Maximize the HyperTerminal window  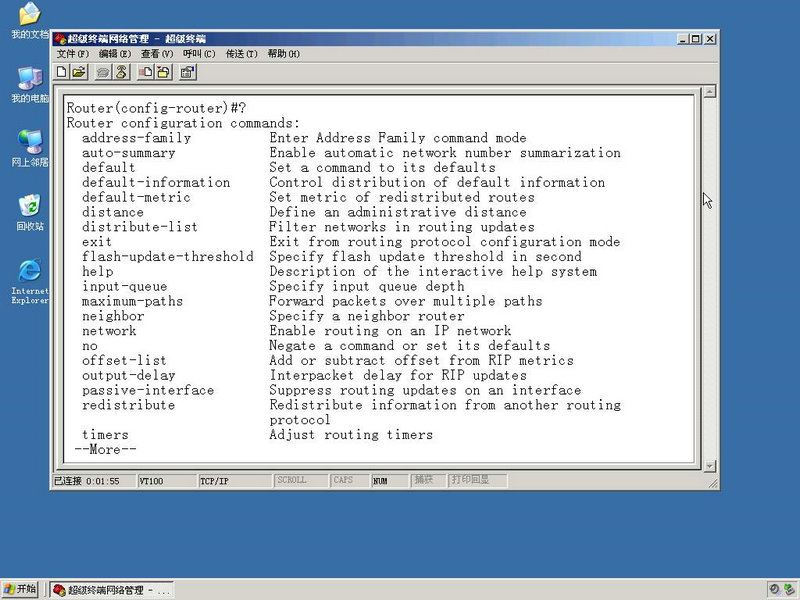pos(695,39)
